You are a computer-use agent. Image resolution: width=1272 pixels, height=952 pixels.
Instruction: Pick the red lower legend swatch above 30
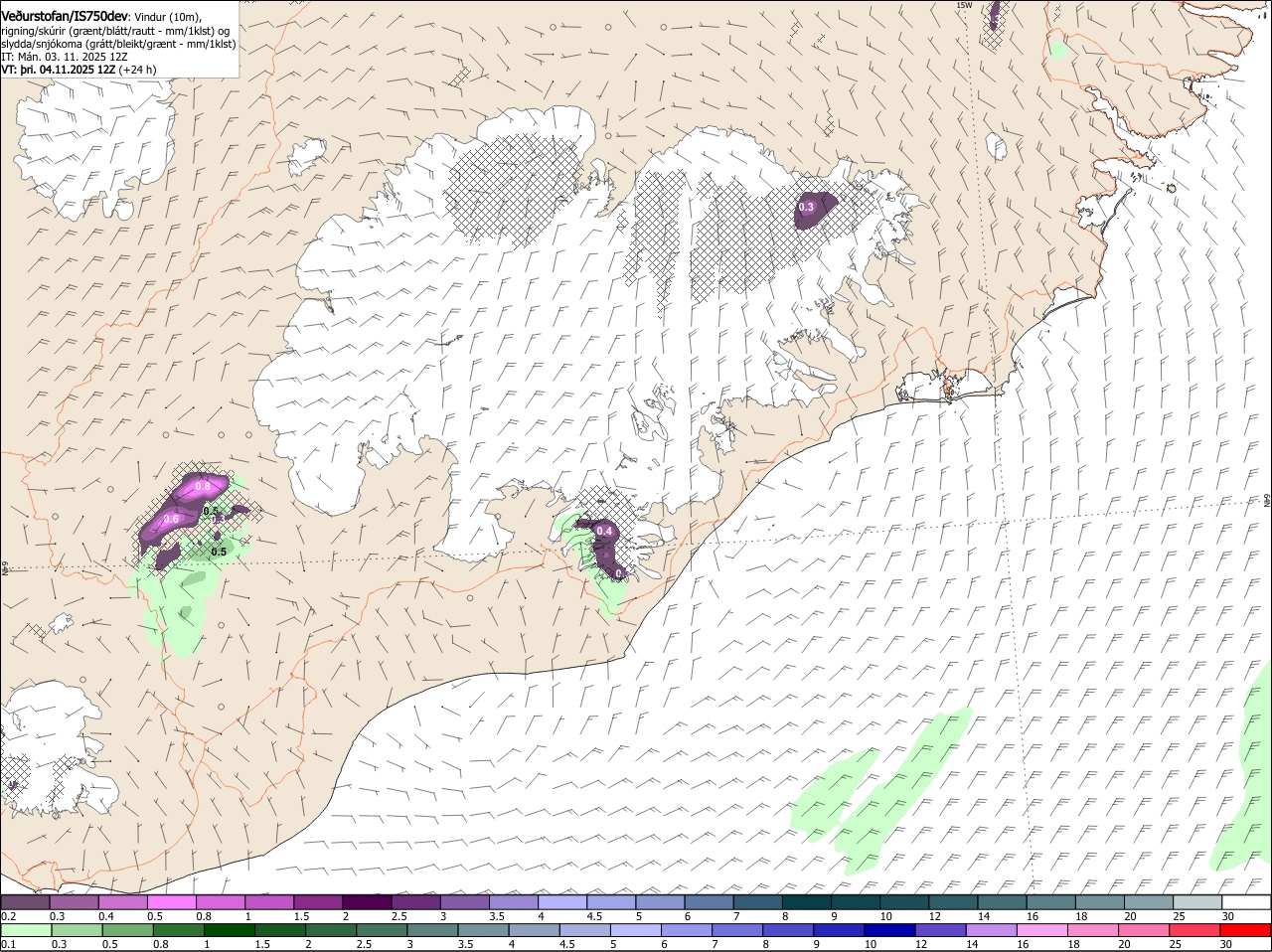[1247, 930]
